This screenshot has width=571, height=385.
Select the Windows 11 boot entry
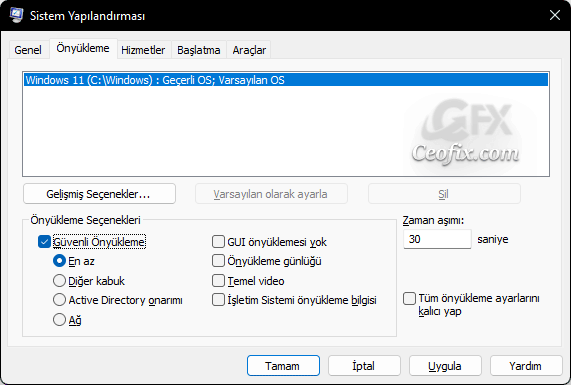(x=286, y=80)
